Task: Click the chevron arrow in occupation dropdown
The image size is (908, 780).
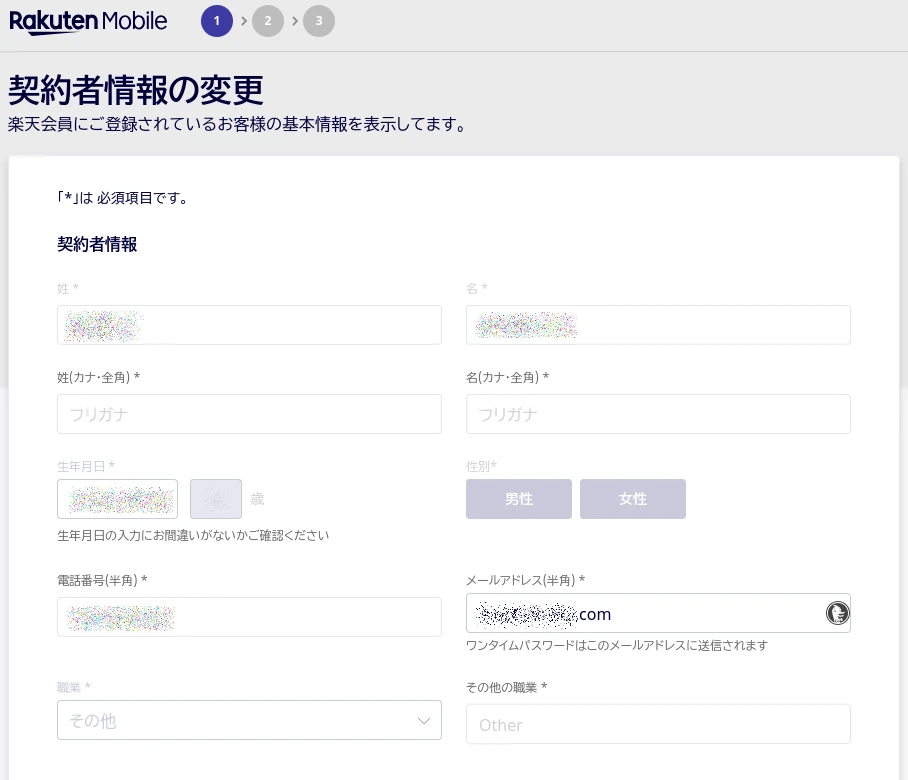Action: click(x=423, y=720)
